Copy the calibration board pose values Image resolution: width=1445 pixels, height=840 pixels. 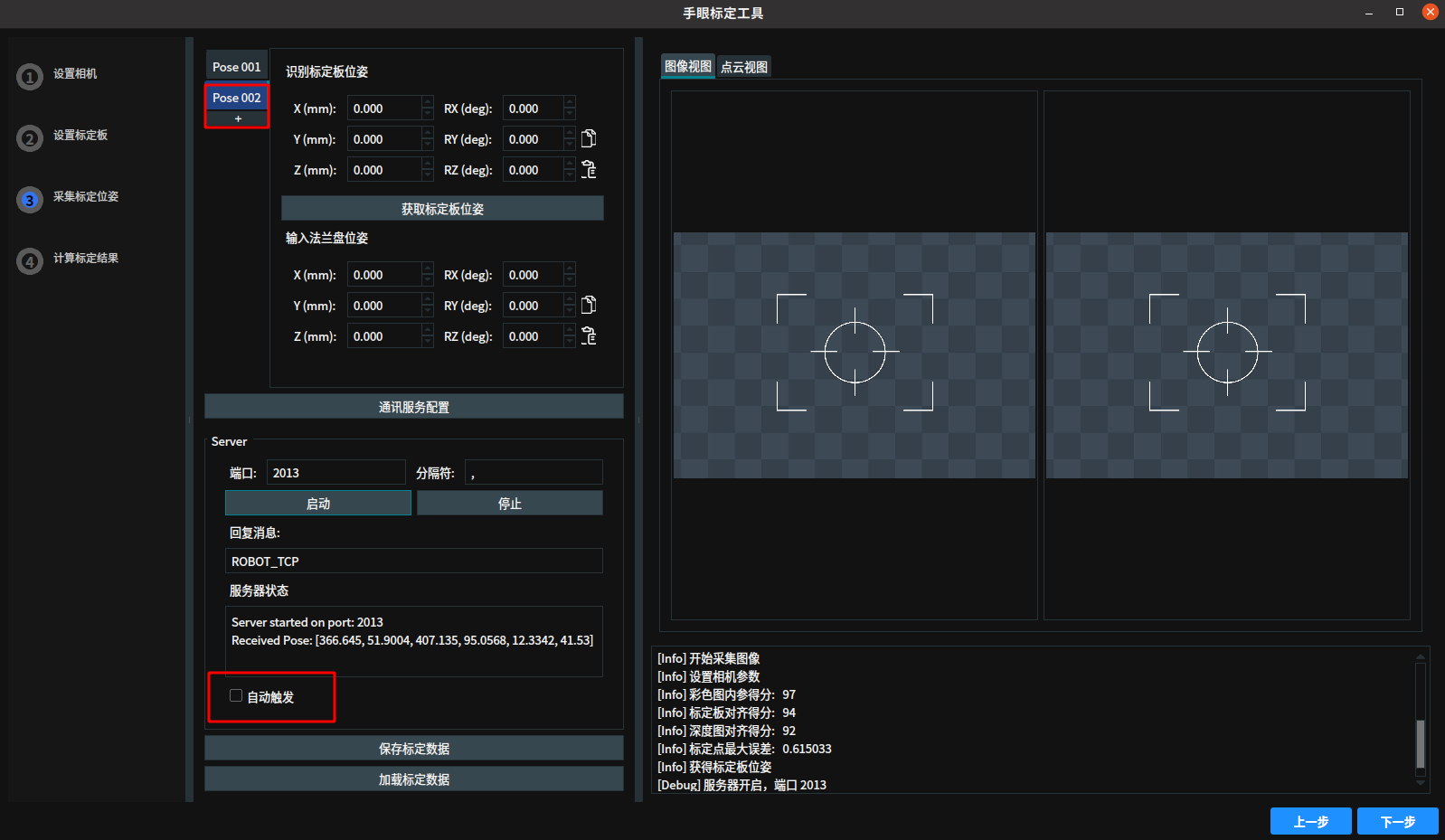pos(589,138)
